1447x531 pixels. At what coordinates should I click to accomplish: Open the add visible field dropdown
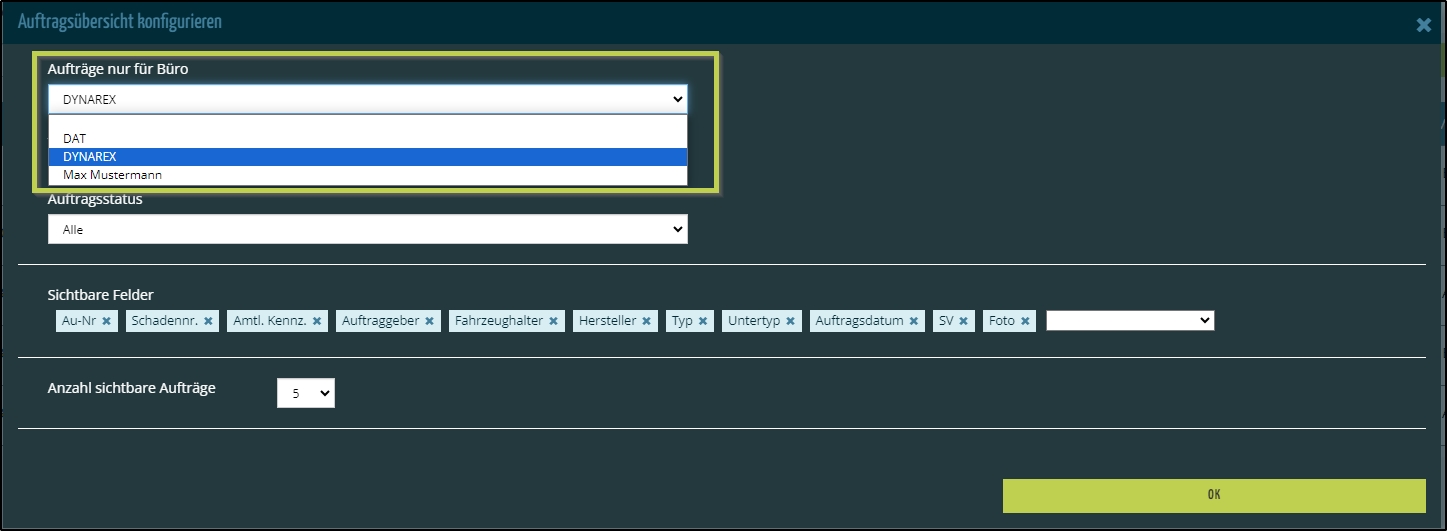click(x=1129, y=321)
